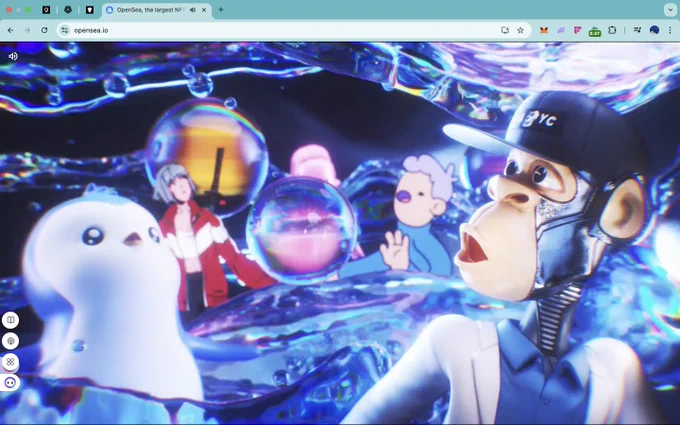Mute the tab via the OpenSea tab audio icon
Viewport: 680px width, 425px height.
click(193, 10)
